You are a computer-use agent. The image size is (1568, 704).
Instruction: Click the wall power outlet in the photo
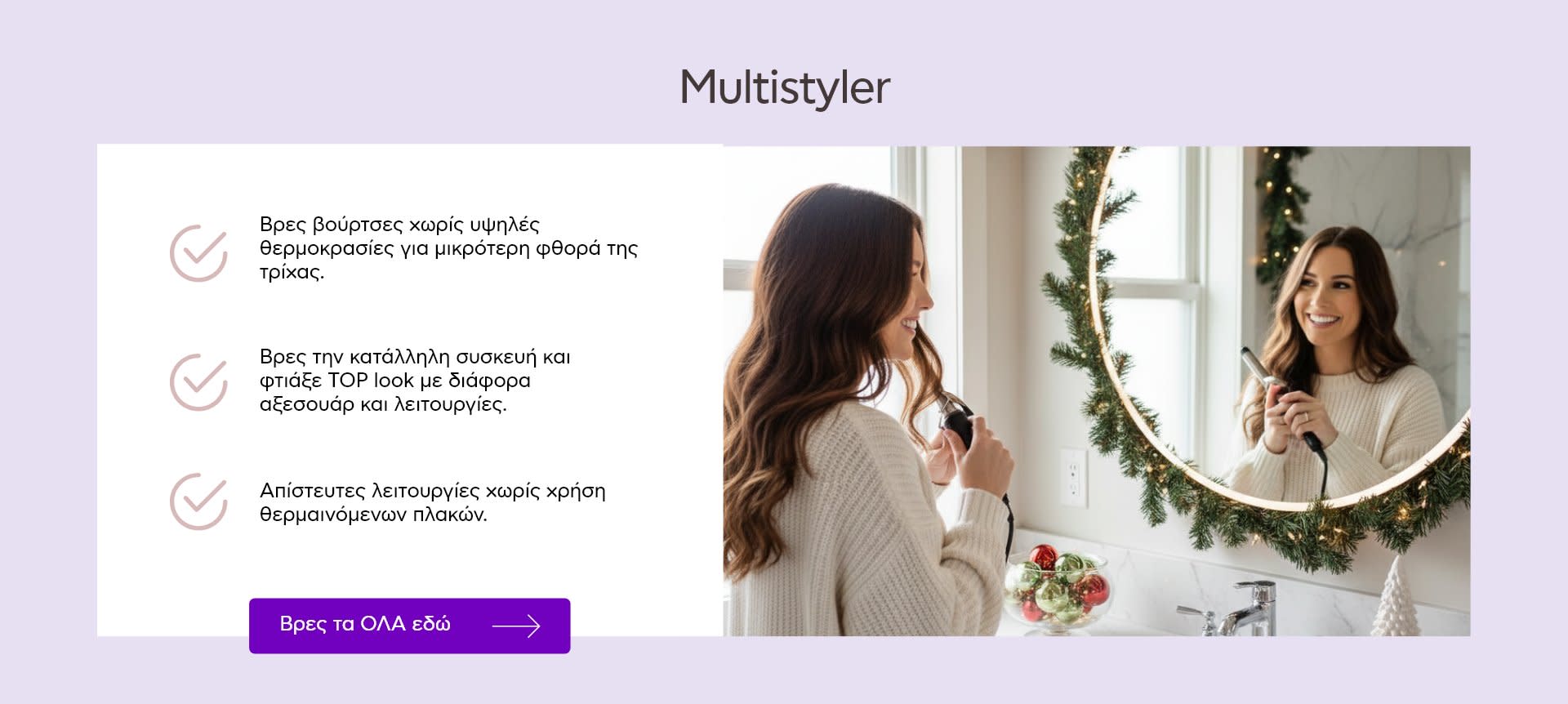coord(1072,476)
